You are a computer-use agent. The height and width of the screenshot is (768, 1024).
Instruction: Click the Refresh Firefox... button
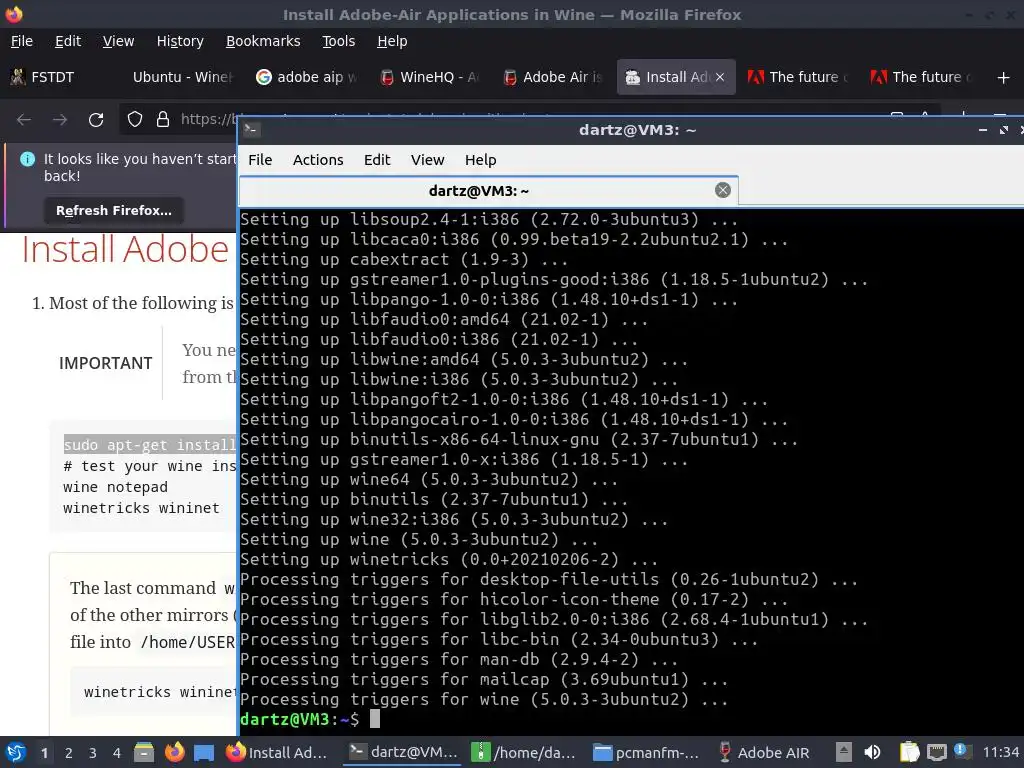click(114, 211)
